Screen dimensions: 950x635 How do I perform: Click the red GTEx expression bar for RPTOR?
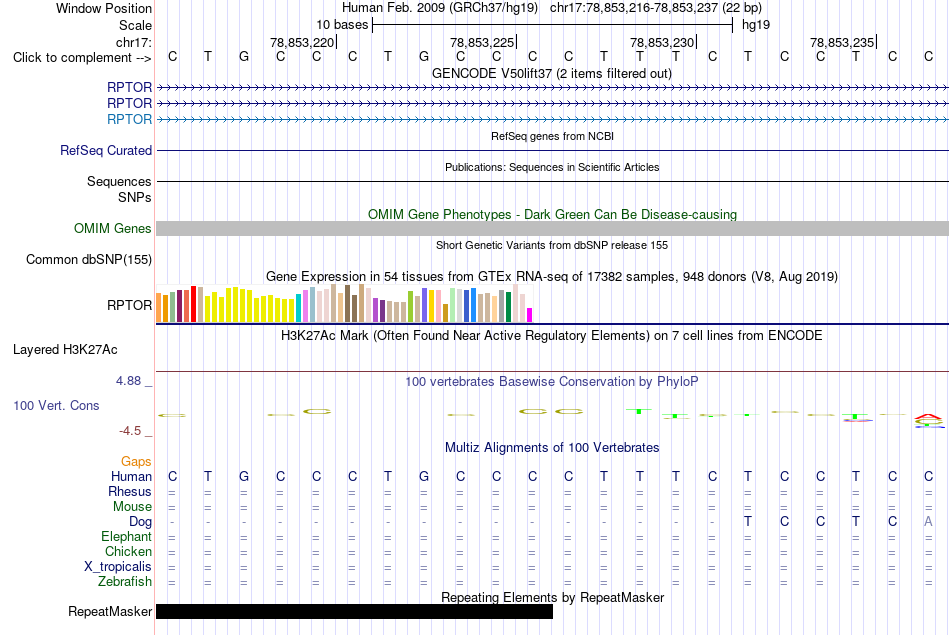tap(193, 304)
